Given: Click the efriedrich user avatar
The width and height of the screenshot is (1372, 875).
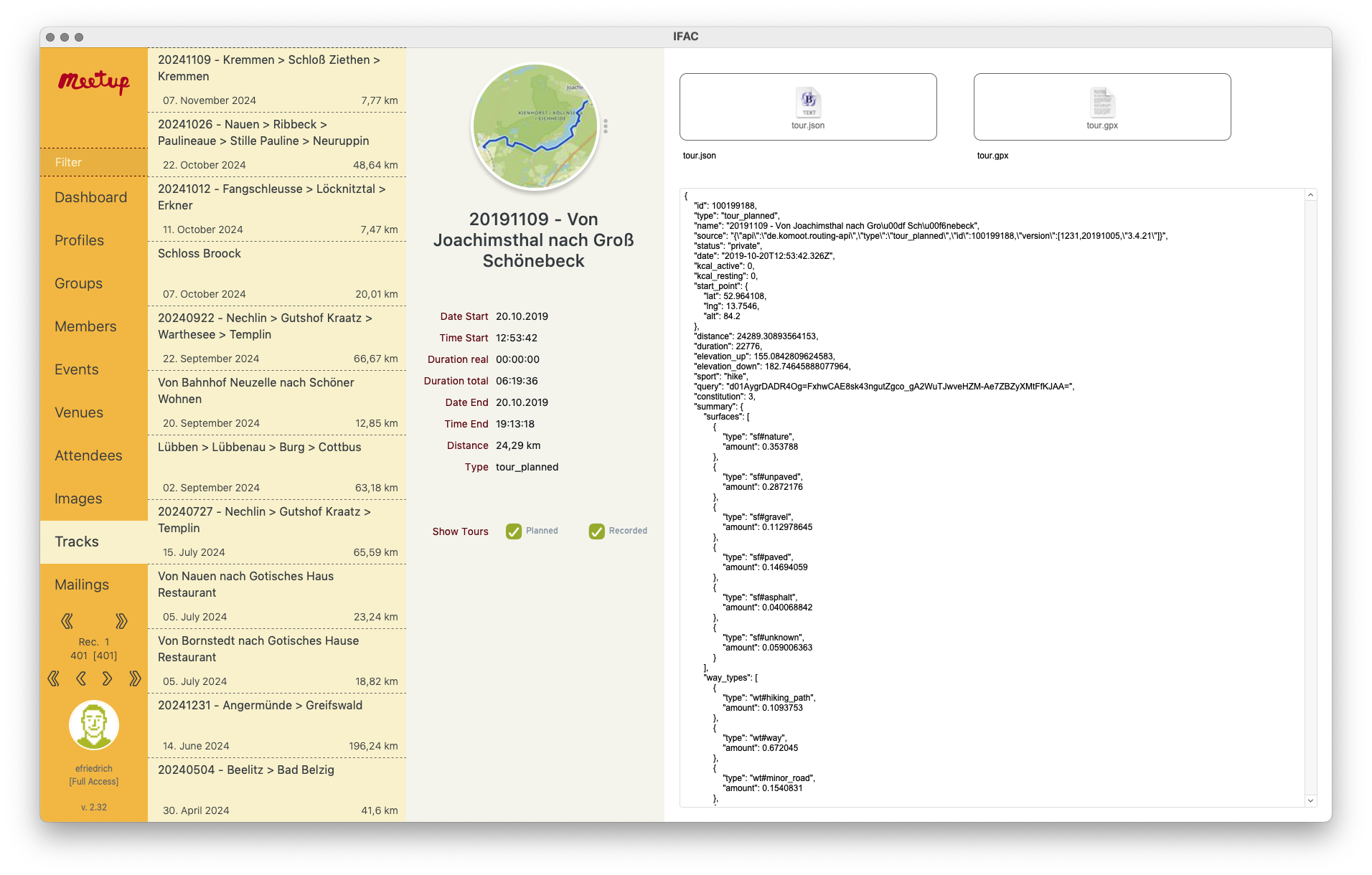Looking at the screenshot, I should click(94, 725).
